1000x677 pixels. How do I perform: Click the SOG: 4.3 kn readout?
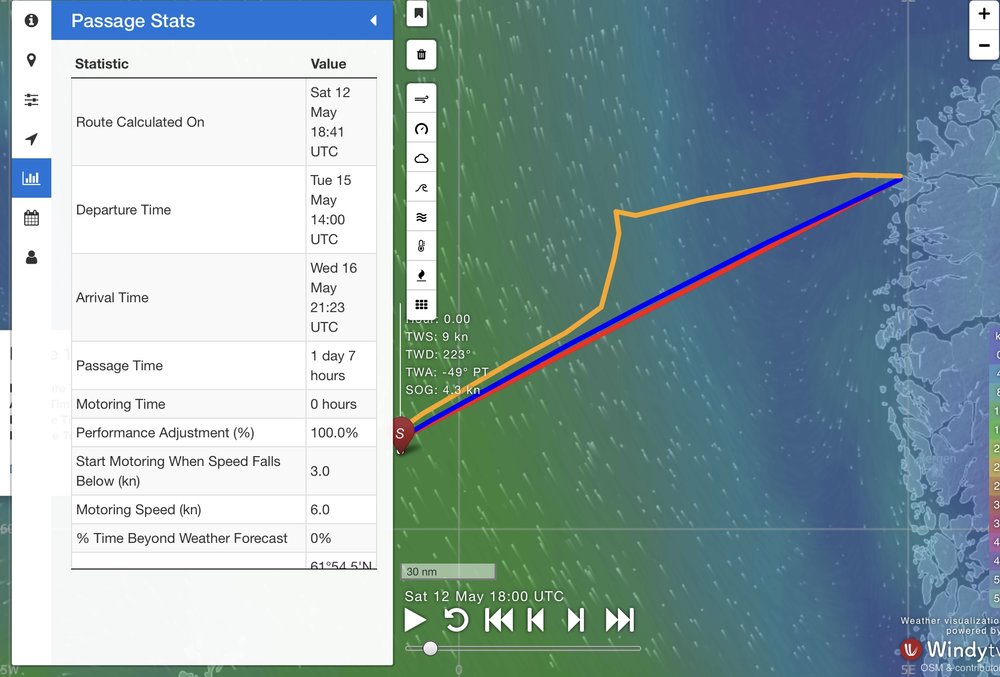coord(443,390)
